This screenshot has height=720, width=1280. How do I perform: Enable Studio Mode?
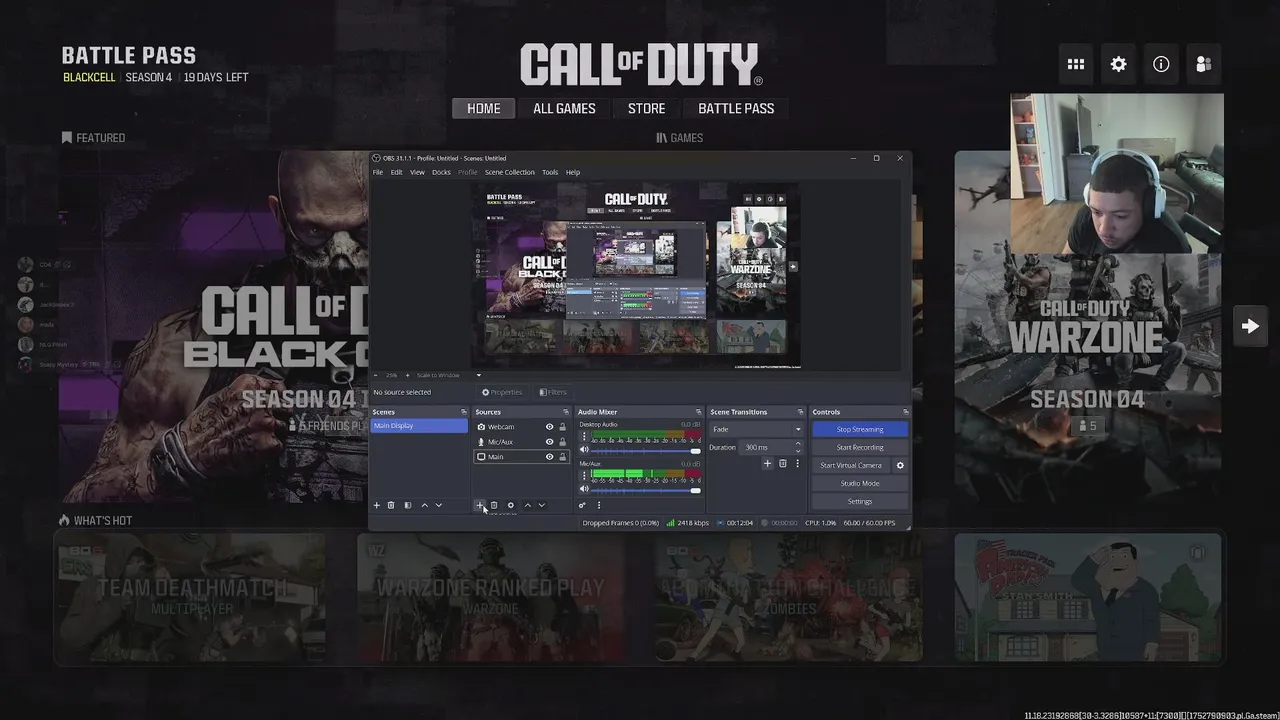point(860,483)
